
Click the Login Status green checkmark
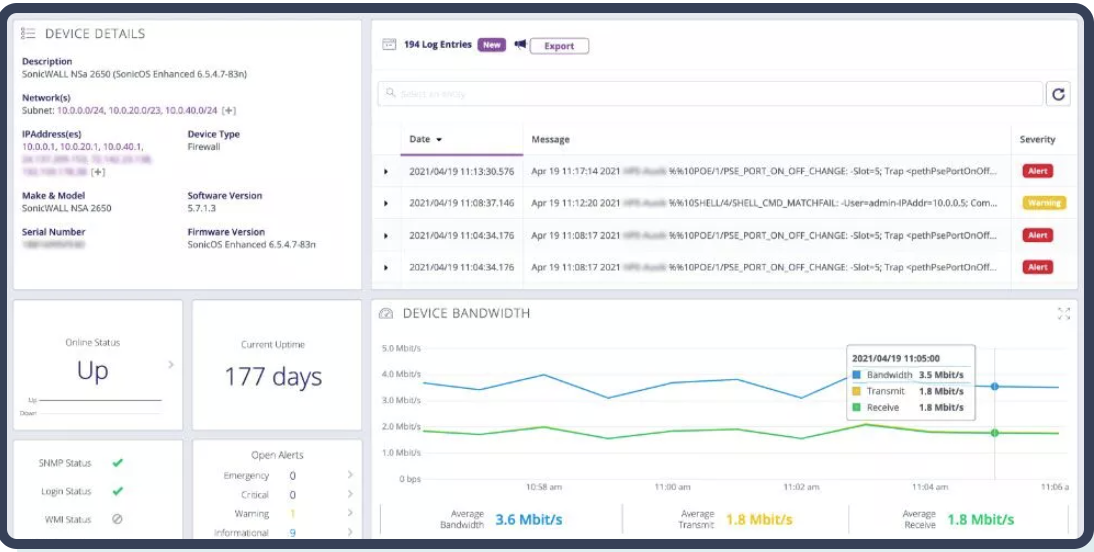pyautogui.click(x=117, y=491)
